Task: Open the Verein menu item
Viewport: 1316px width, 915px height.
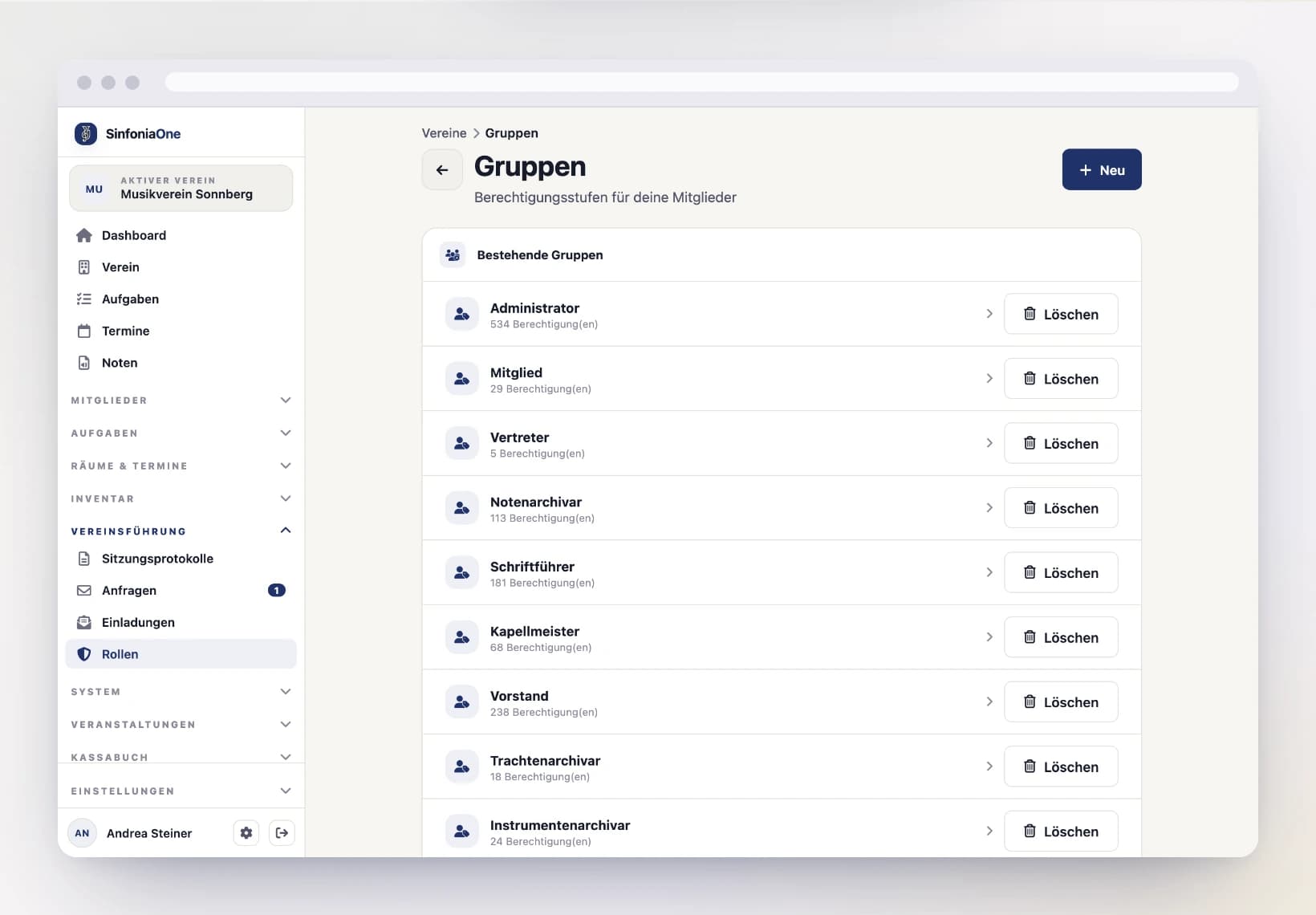Action: click(x=181, y=267)
